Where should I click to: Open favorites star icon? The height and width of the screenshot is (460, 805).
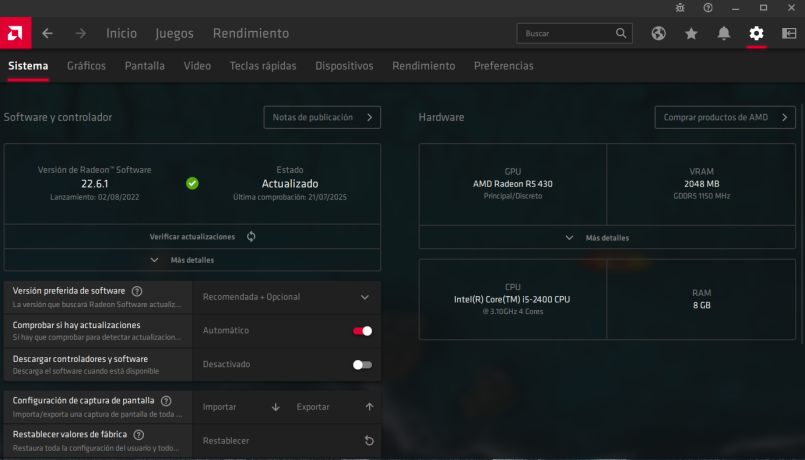pyautogui.click(x=691, y=33)
